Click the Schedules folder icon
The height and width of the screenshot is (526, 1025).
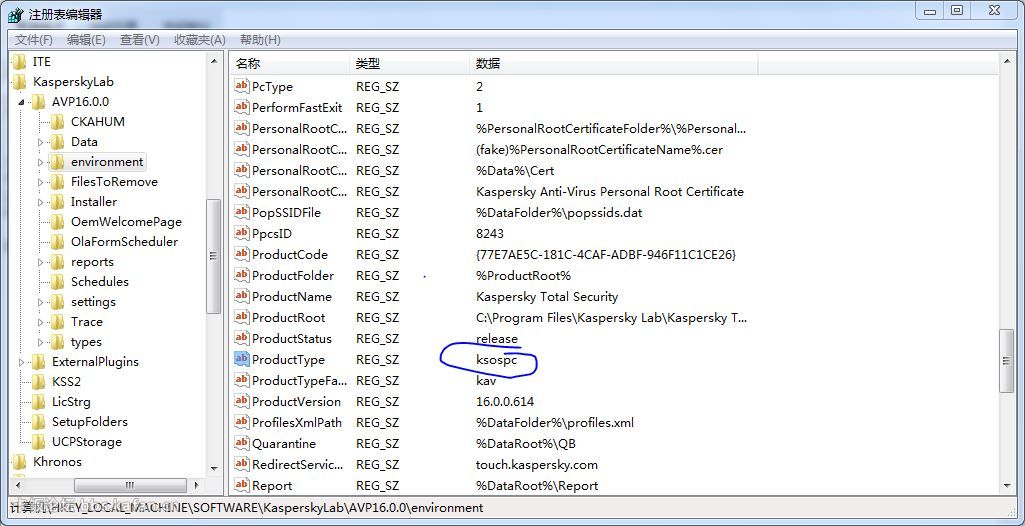point(58,282)
